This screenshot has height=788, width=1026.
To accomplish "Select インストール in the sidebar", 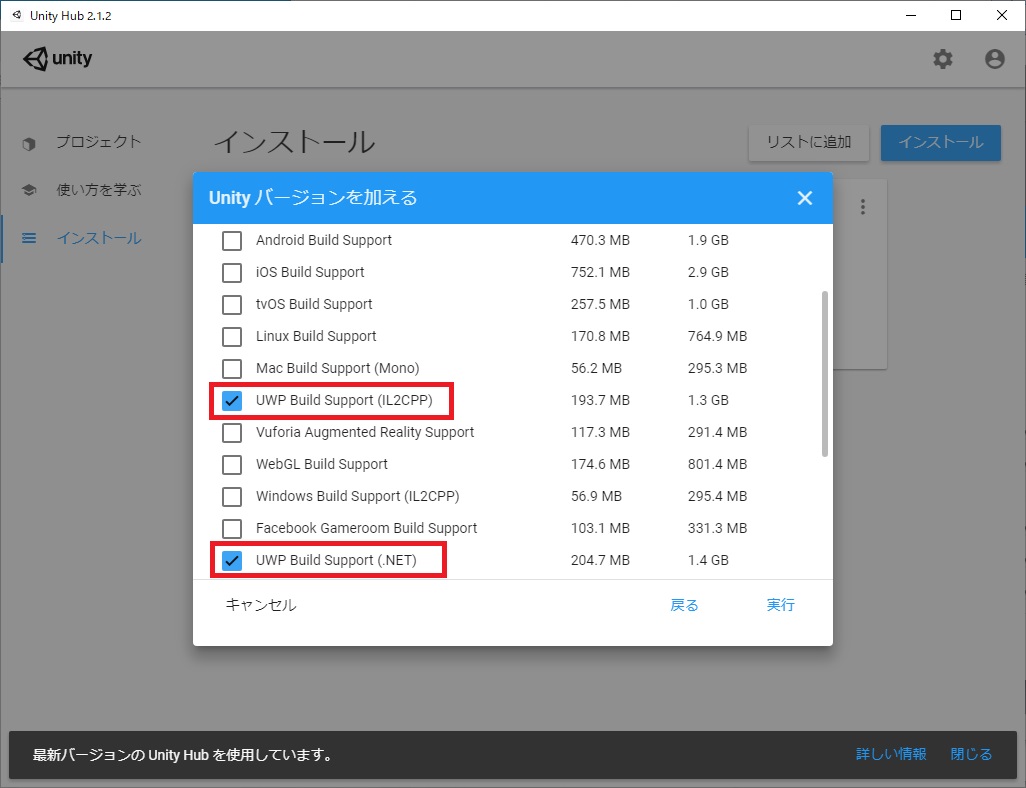I will [x=99, y=238].
